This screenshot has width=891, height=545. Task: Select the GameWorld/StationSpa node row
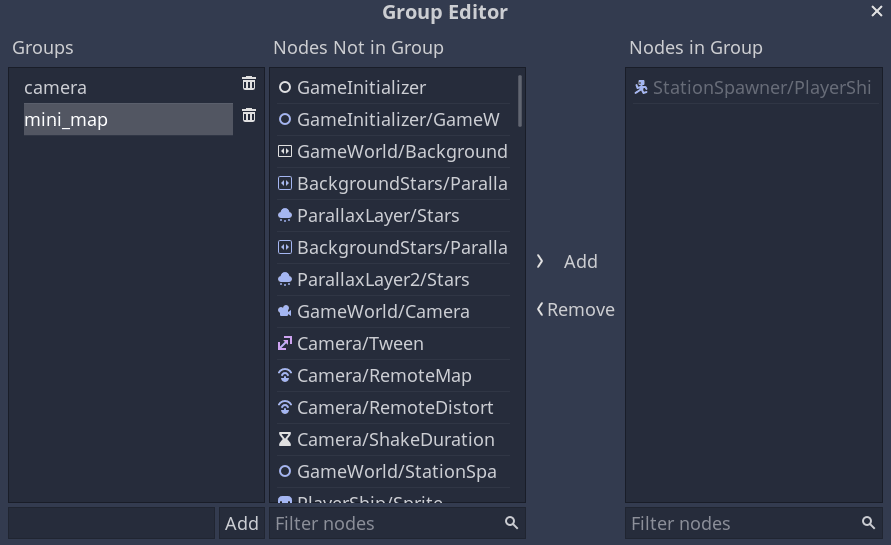[x=393, y=471]
